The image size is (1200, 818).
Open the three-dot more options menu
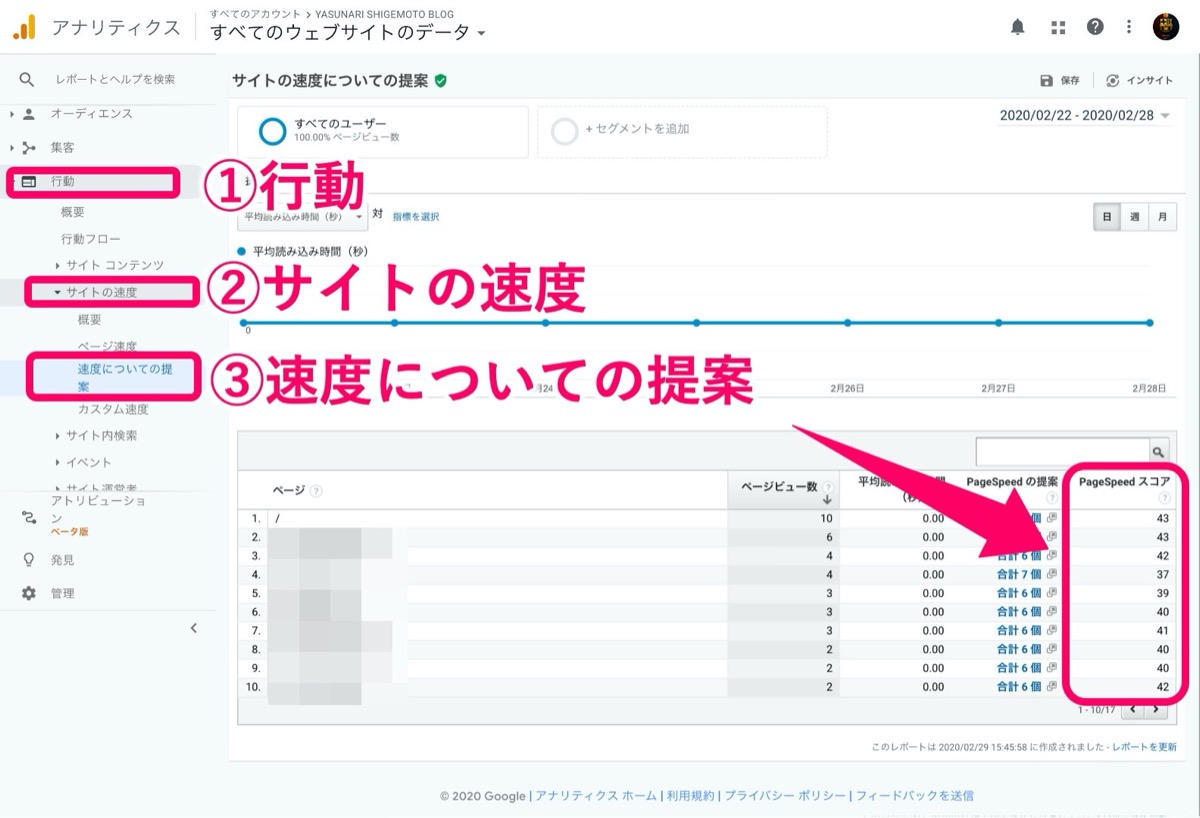click(x=1129, y=27)
